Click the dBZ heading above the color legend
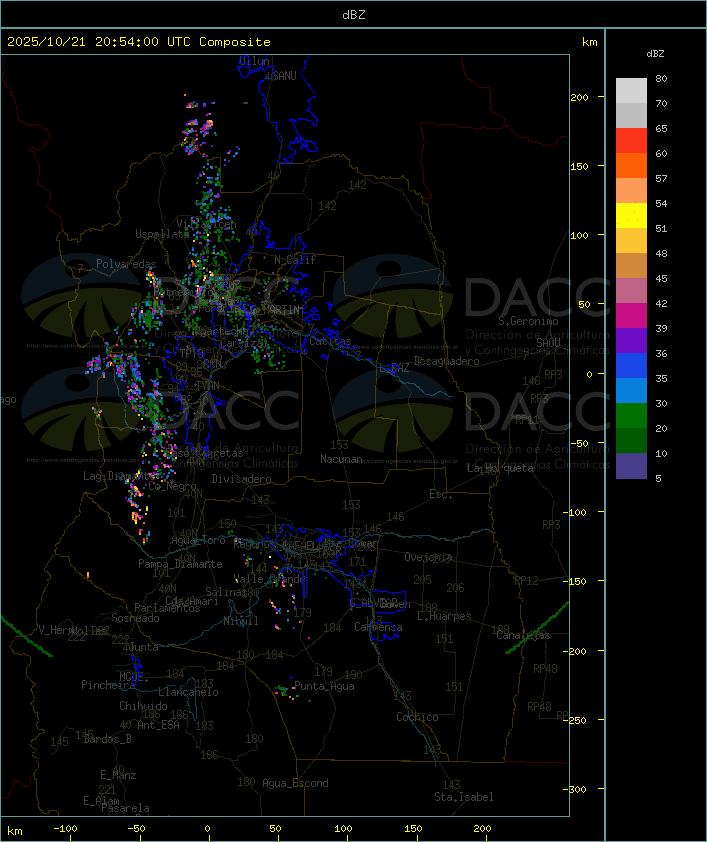Screen dimensions: 707x842 [x=655, y=54]
